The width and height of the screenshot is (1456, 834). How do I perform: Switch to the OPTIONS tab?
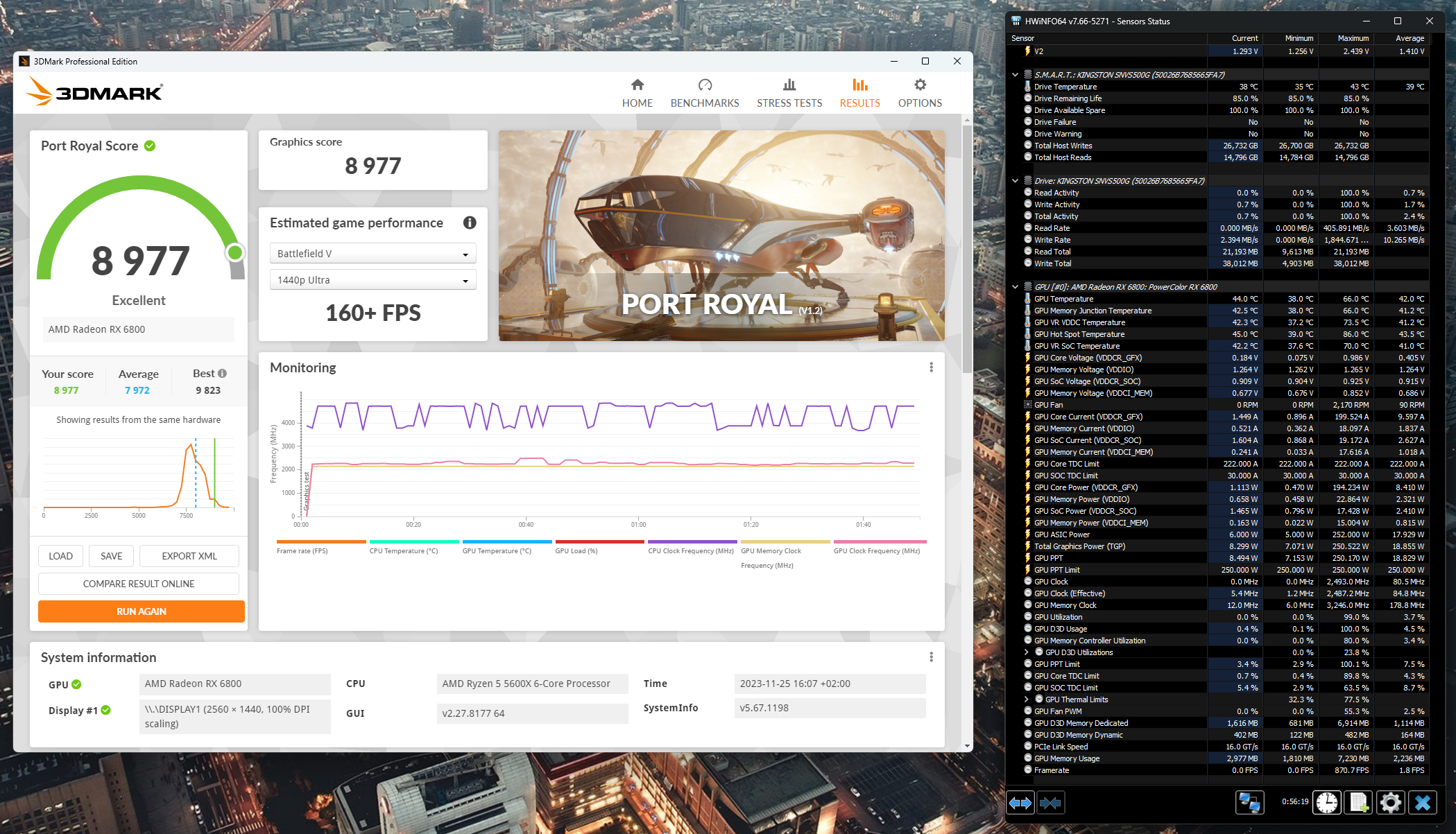click(920, 93)
